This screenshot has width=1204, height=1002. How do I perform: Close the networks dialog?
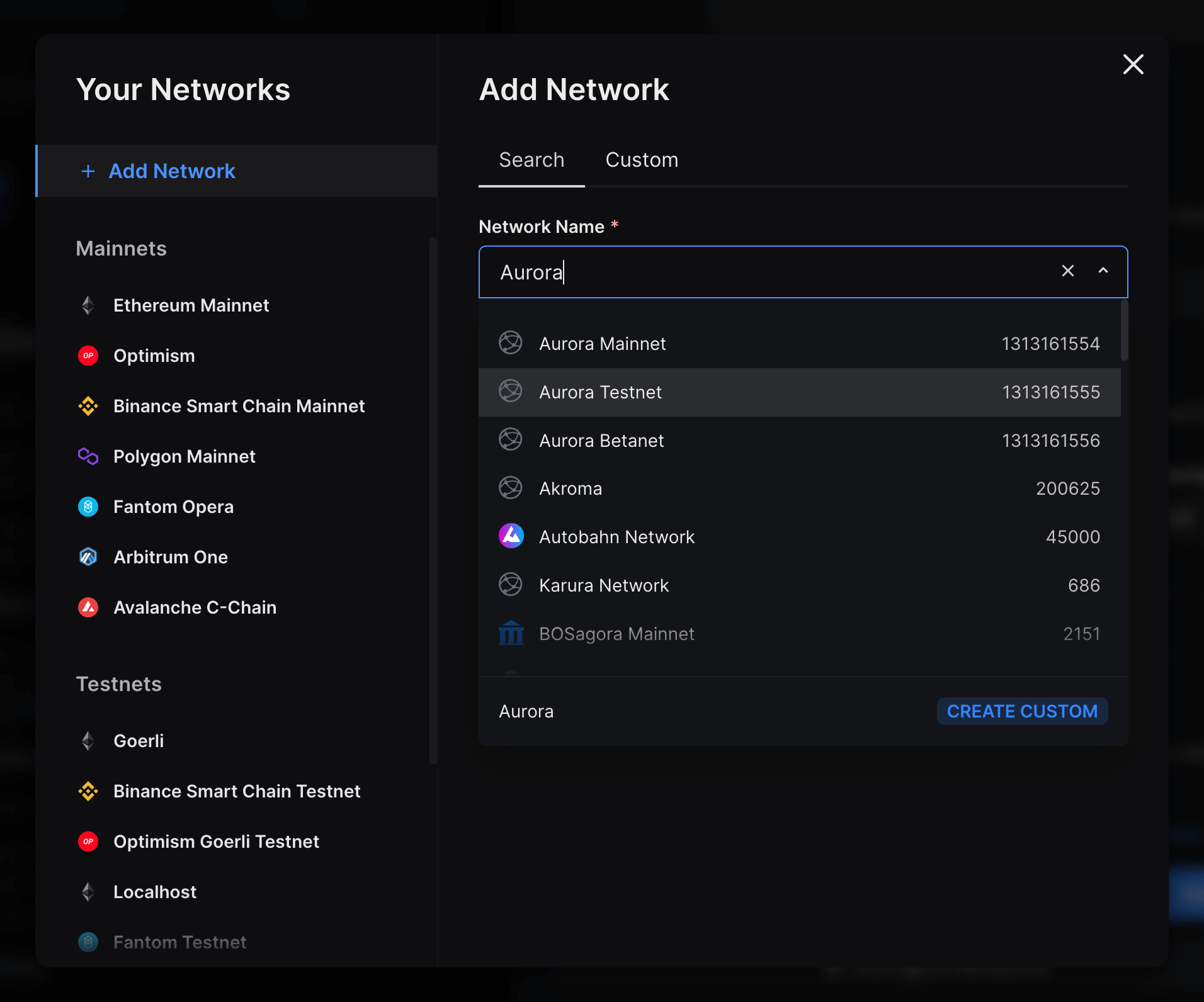point(1133,64)
